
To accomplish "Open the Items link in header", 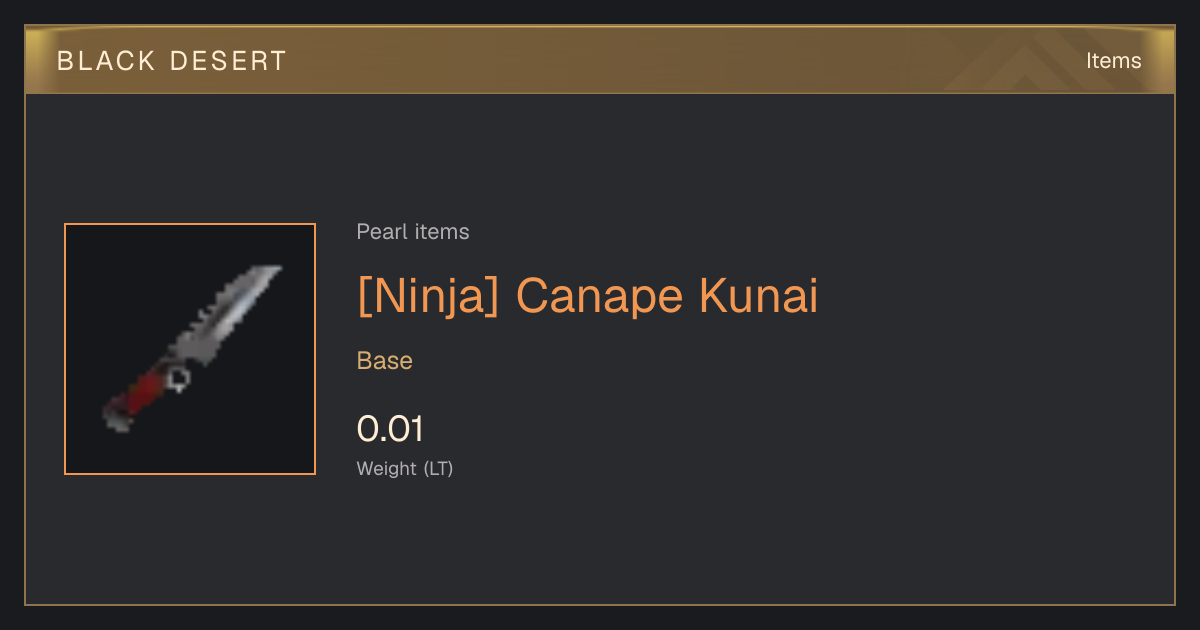I will (x=1113, y=61).
